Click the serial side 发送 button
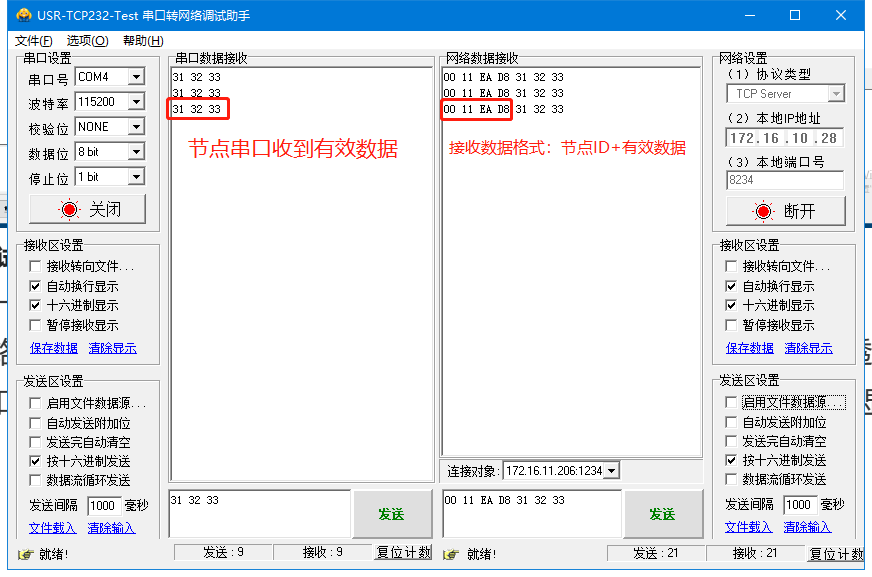The image size is (872, 577). point(391,514)
